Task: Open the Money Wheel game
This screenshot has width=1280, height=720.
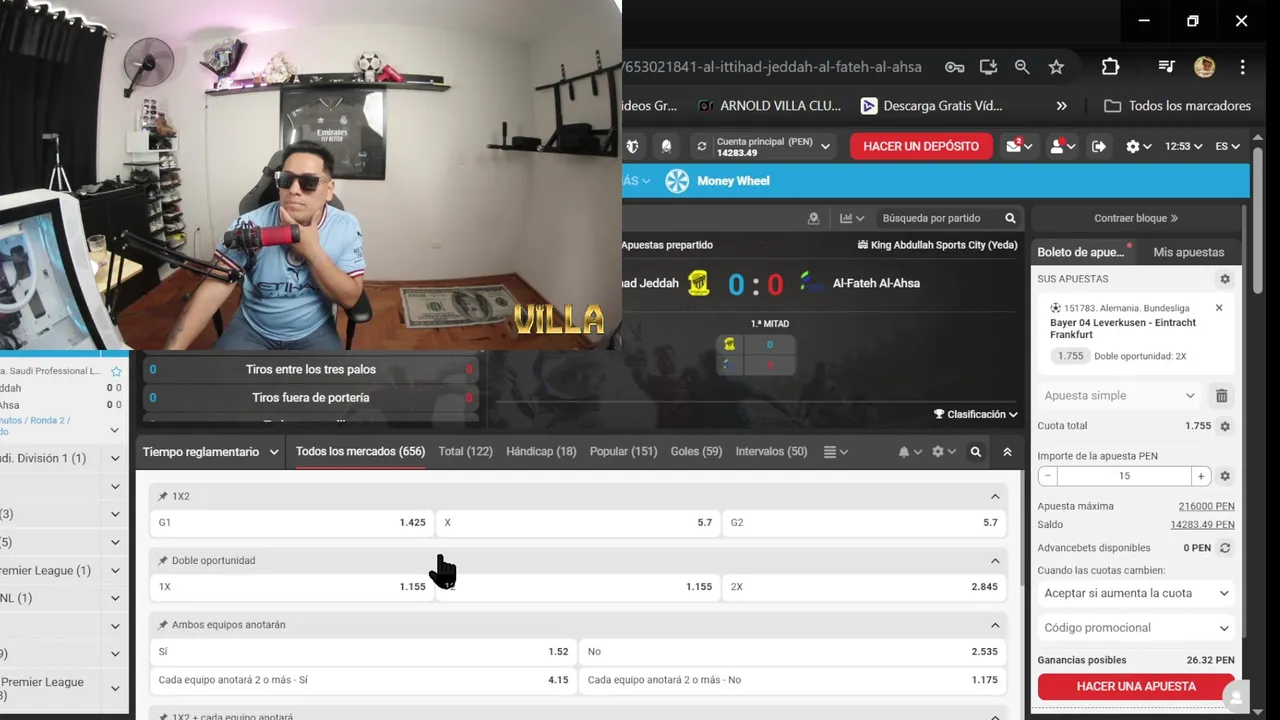Action: pyautogui.click(x=718, y=181)
